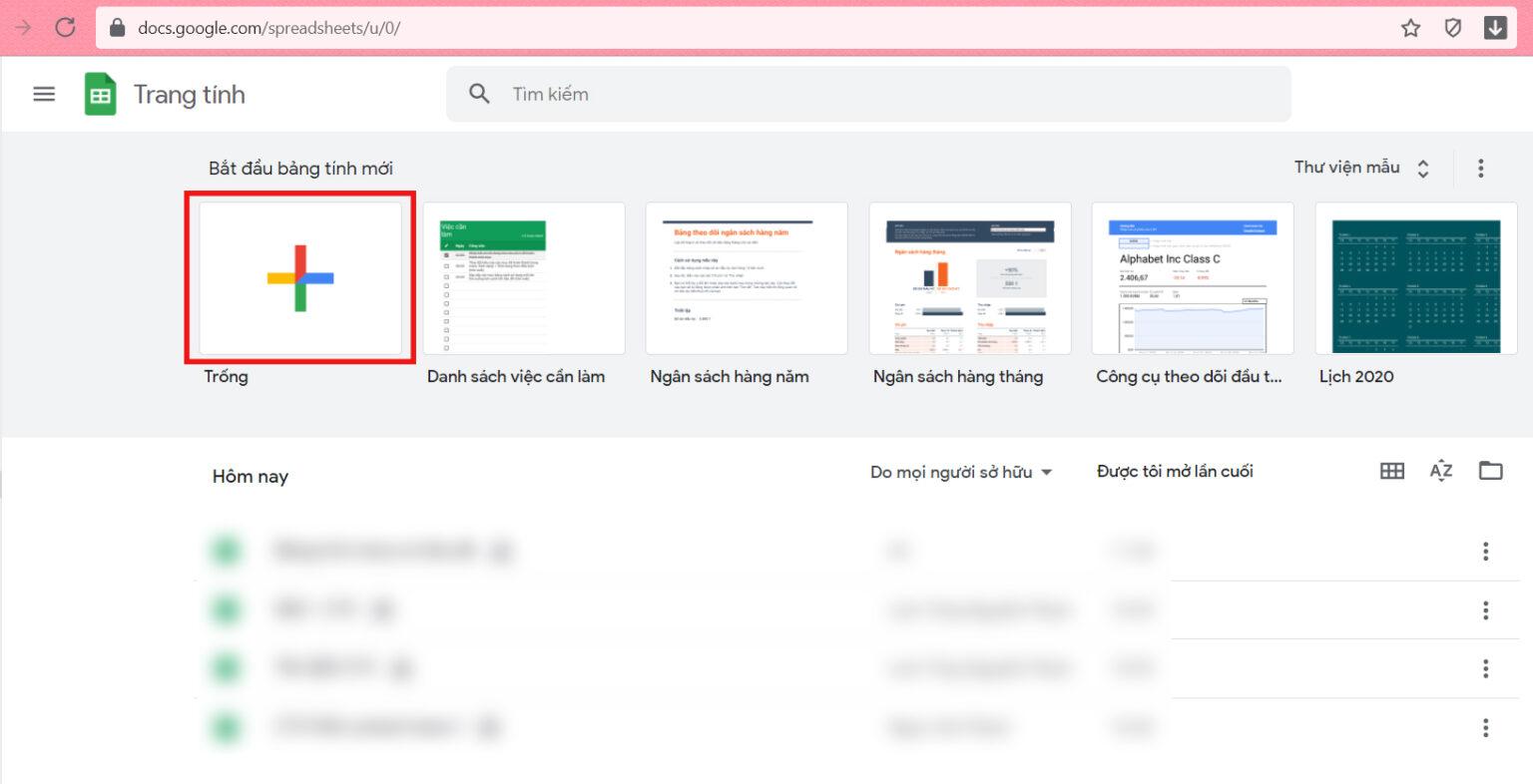Click the Trang tính title
This screenshot has height=784, width=1533.
pyautogui.click(x=190, y=95)
